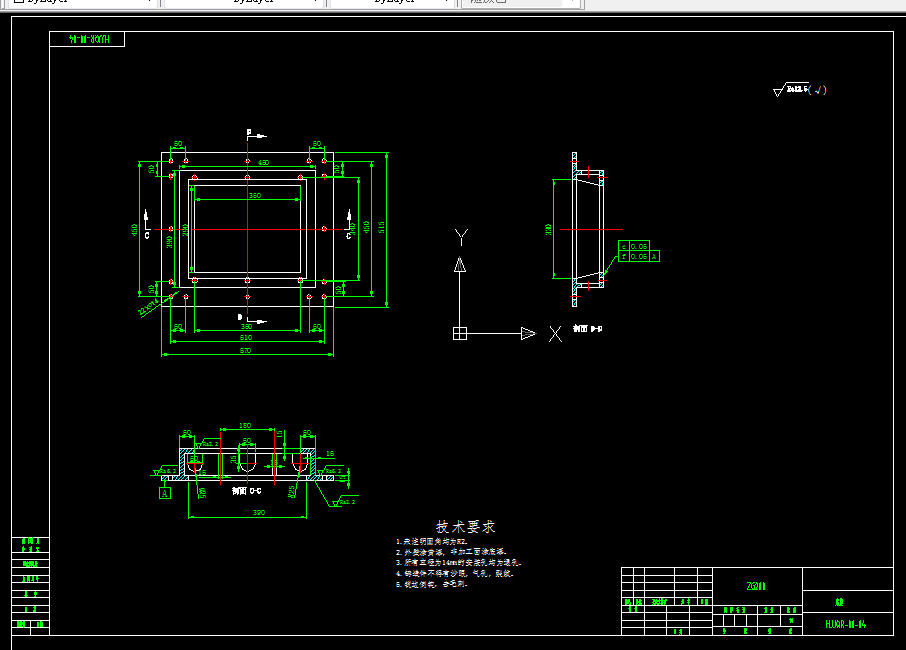The width and height of the screenshot is (906, 650).
Task: Select the section label 剖面 D-D
Action: (x=588, y=329)
